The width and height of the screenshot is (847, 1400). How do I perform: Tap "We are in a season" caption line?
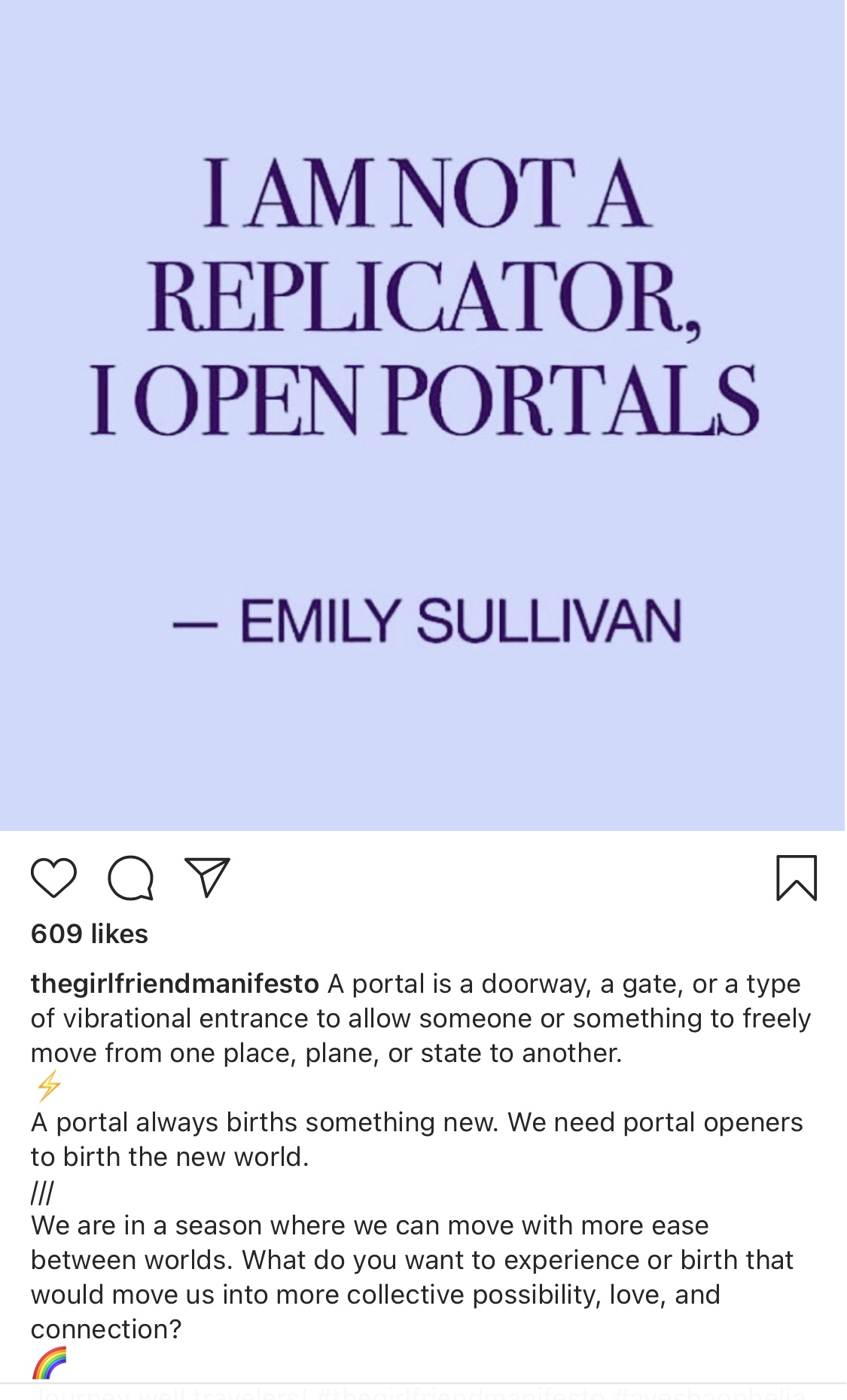(369, 1225)
